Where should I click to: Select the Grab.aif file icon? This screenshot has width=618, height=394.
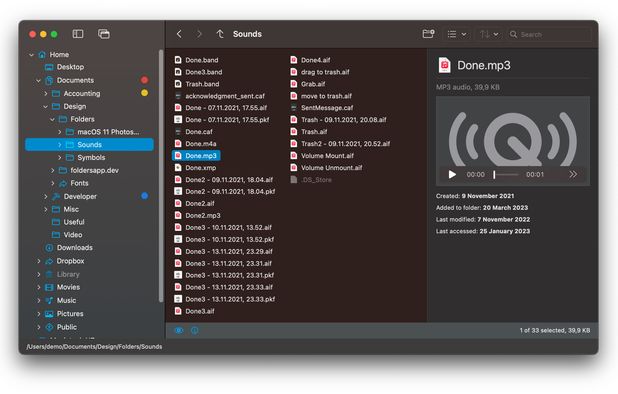pos(294,84)
